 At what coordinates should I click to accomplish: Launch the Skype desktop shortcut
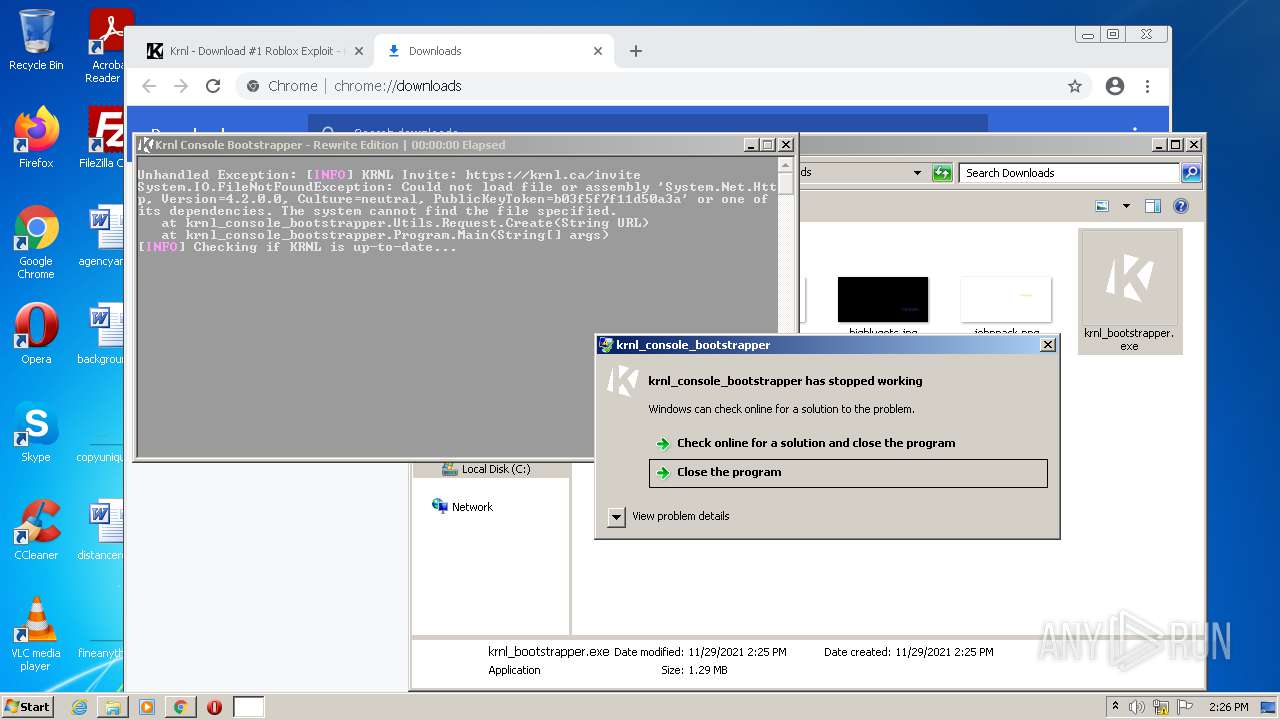(x=36, y=431)
